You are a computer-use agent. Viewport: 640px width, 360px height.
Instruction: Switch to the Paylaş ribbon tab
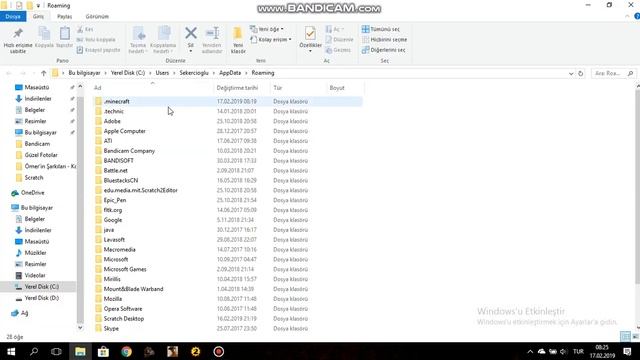click(x=64, y=16)
